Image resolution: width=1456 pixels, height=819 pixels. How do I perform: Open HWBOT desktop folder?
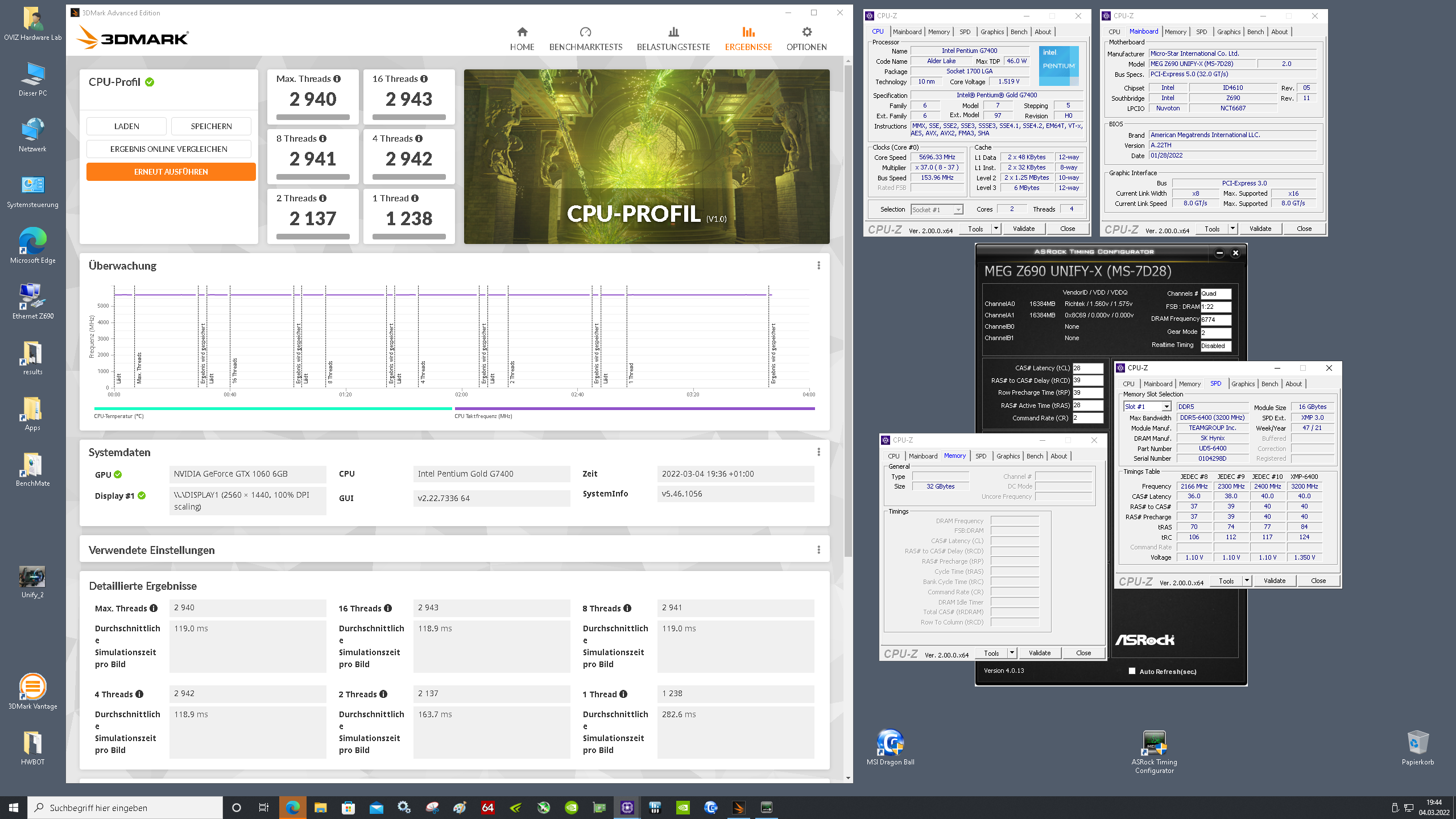33,748
